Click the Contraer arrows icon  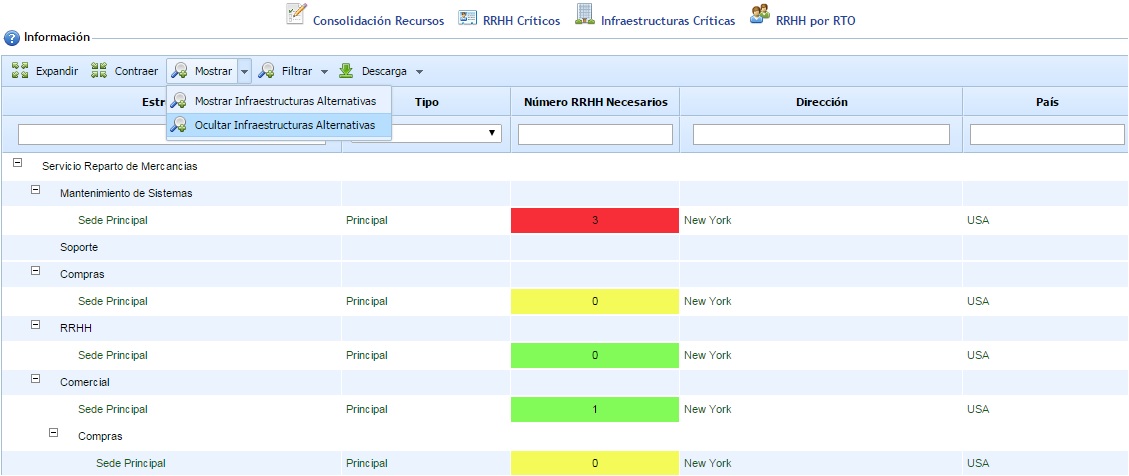click(x=99, y=71)
